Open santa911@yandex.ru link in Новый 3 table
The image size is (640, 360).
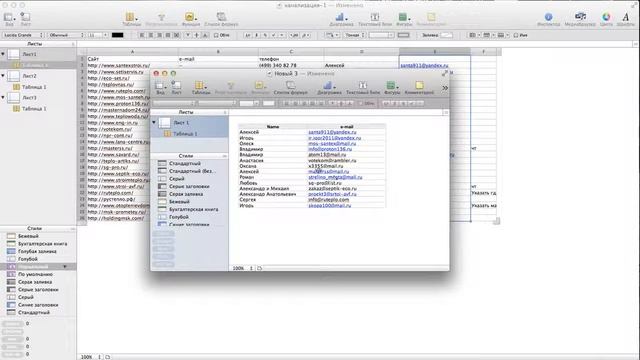332,132
